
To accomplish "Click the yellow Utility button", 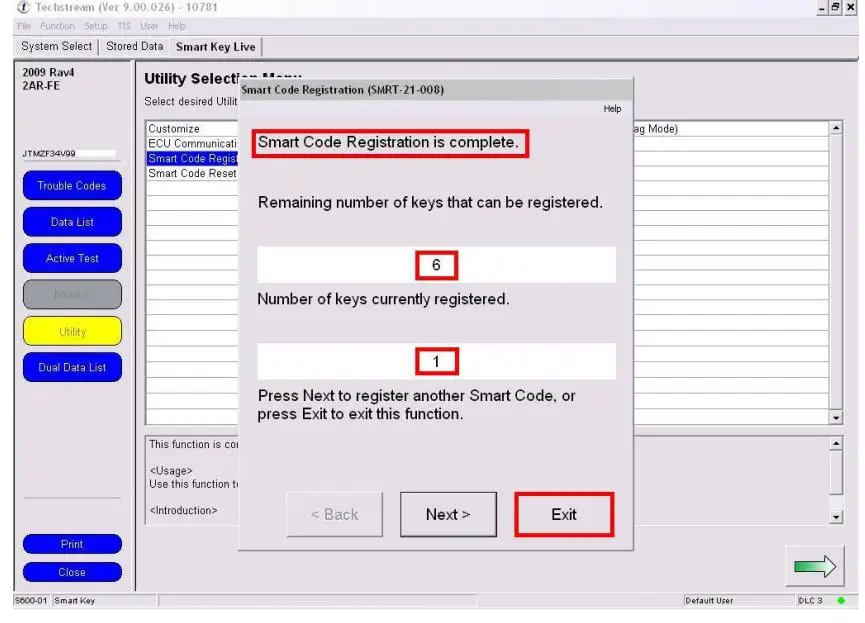I will (x=72, y=331).
